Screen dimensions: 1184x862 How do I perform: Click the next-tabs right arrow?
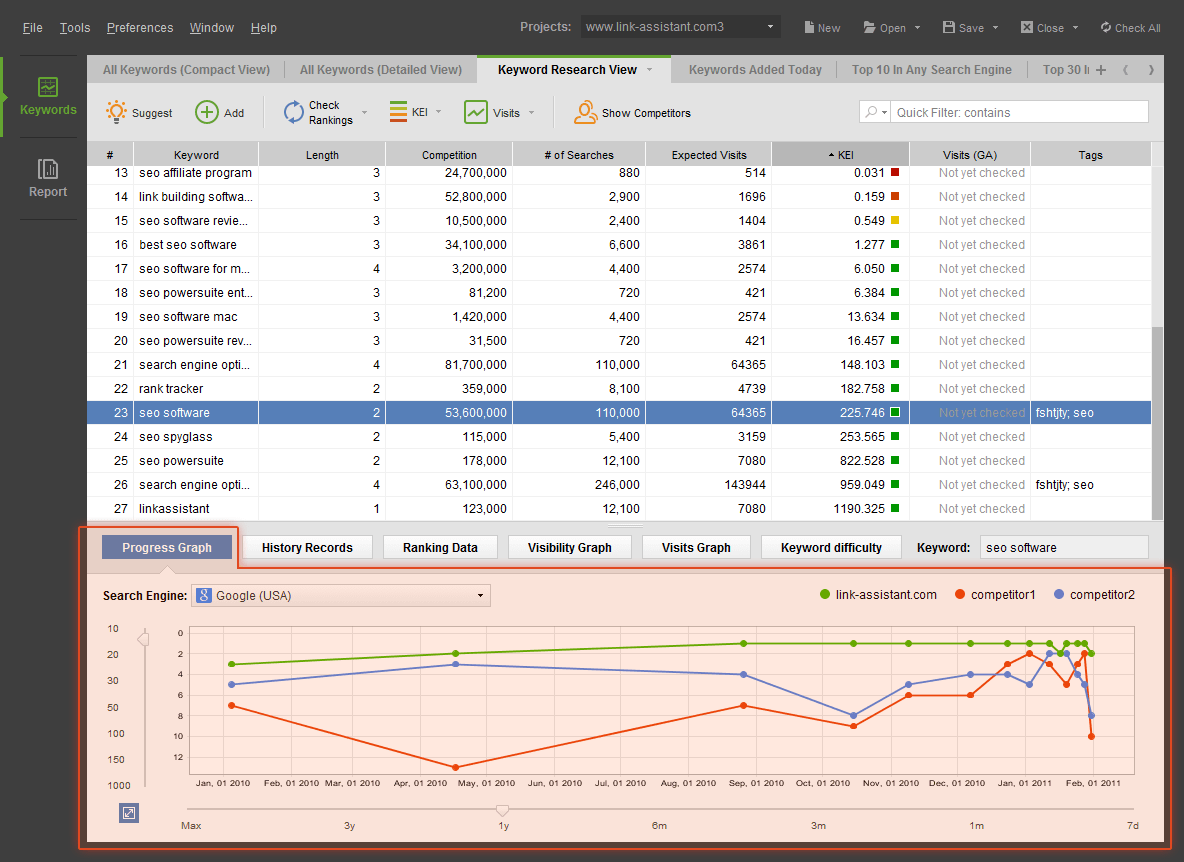[1151, 69]
